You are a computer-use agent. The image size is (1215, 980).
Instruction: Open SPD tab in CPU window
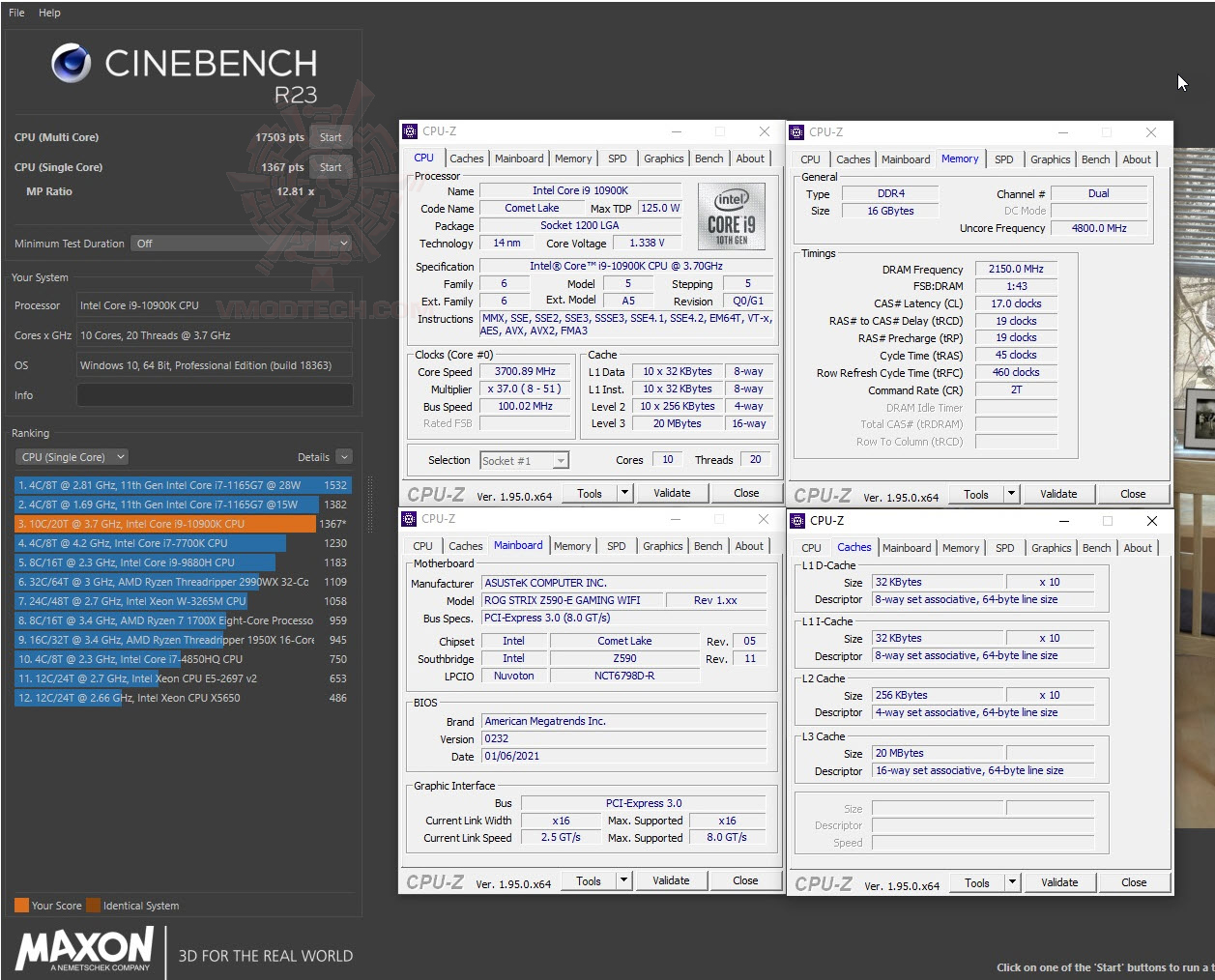618,159
